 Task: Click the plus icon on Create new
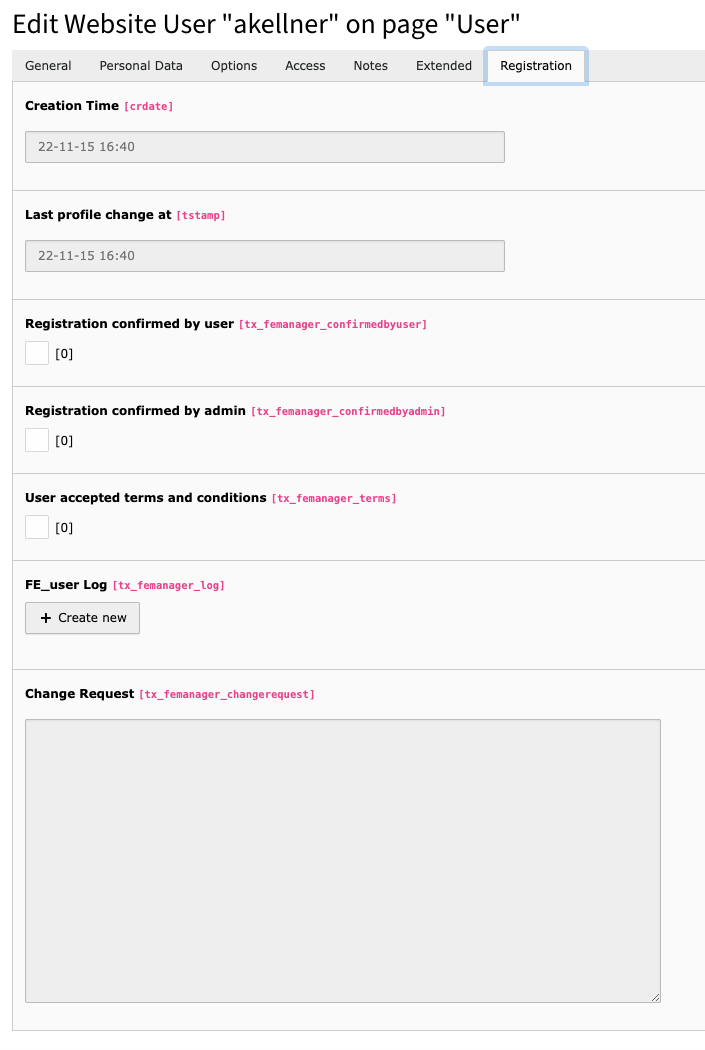45,618
